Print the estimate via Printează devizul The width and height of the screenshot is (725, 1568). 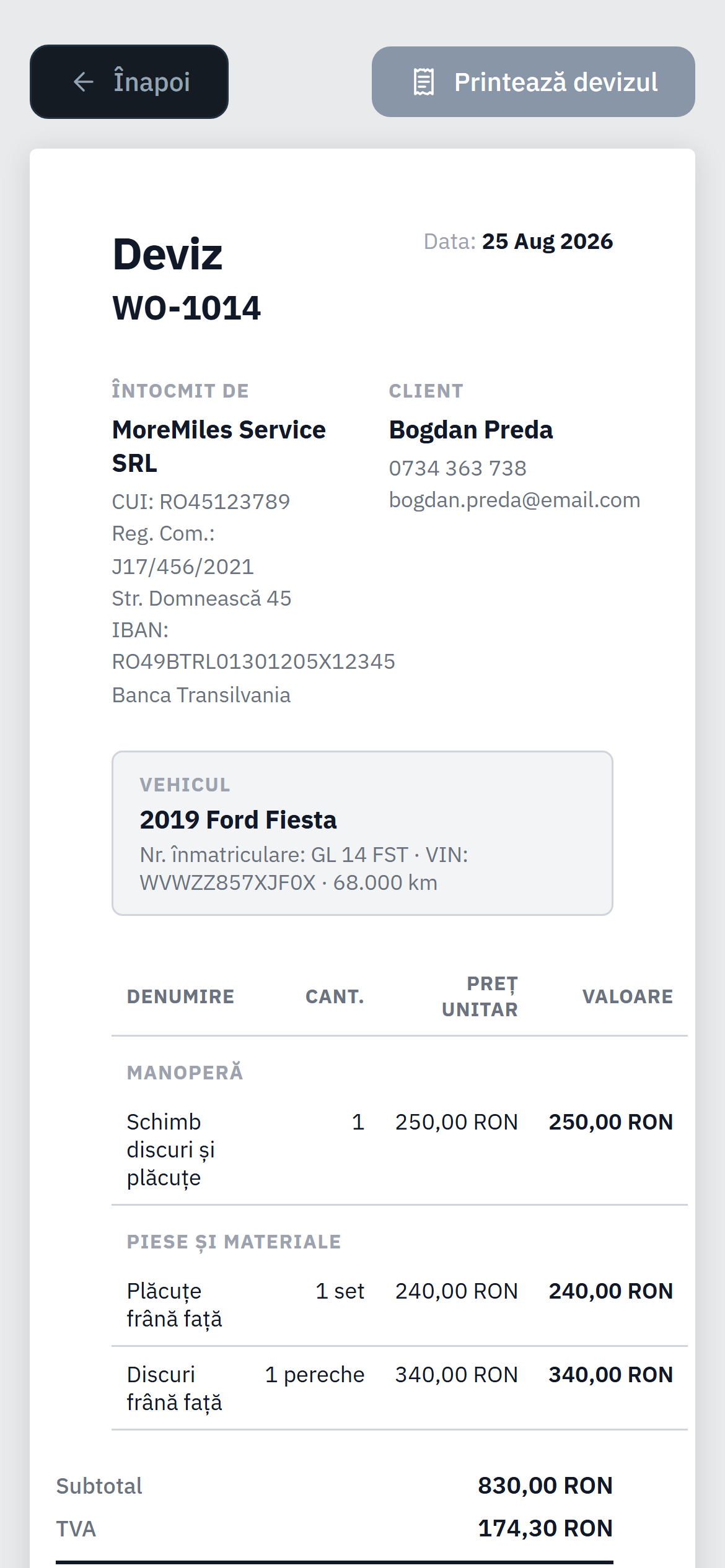point(534,82)
